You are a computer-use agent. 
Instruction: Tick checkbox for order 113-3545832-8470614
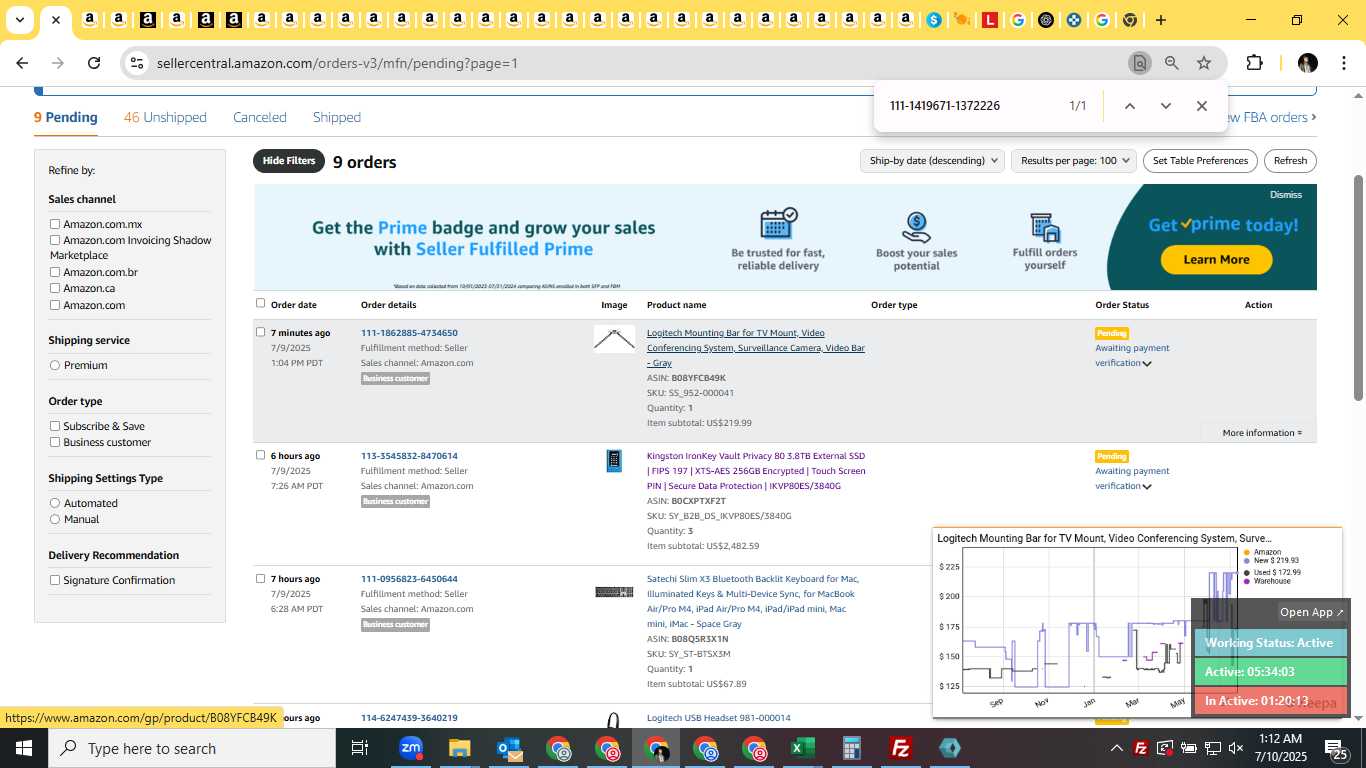[x=261, y=455]
